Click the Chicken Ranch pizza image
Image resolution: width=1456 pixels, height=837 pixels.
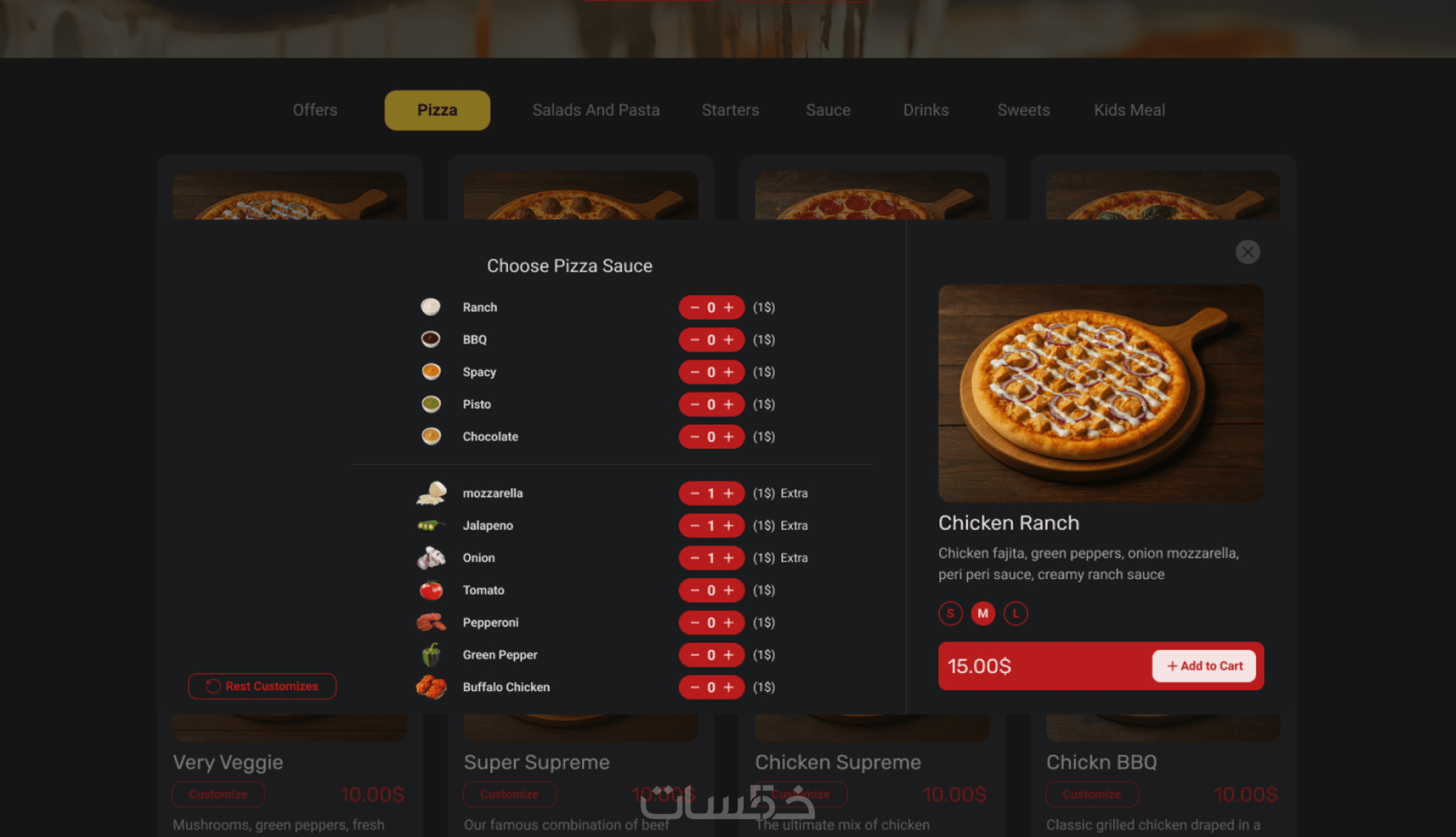pyautogui.click(x=1101, y=393)
